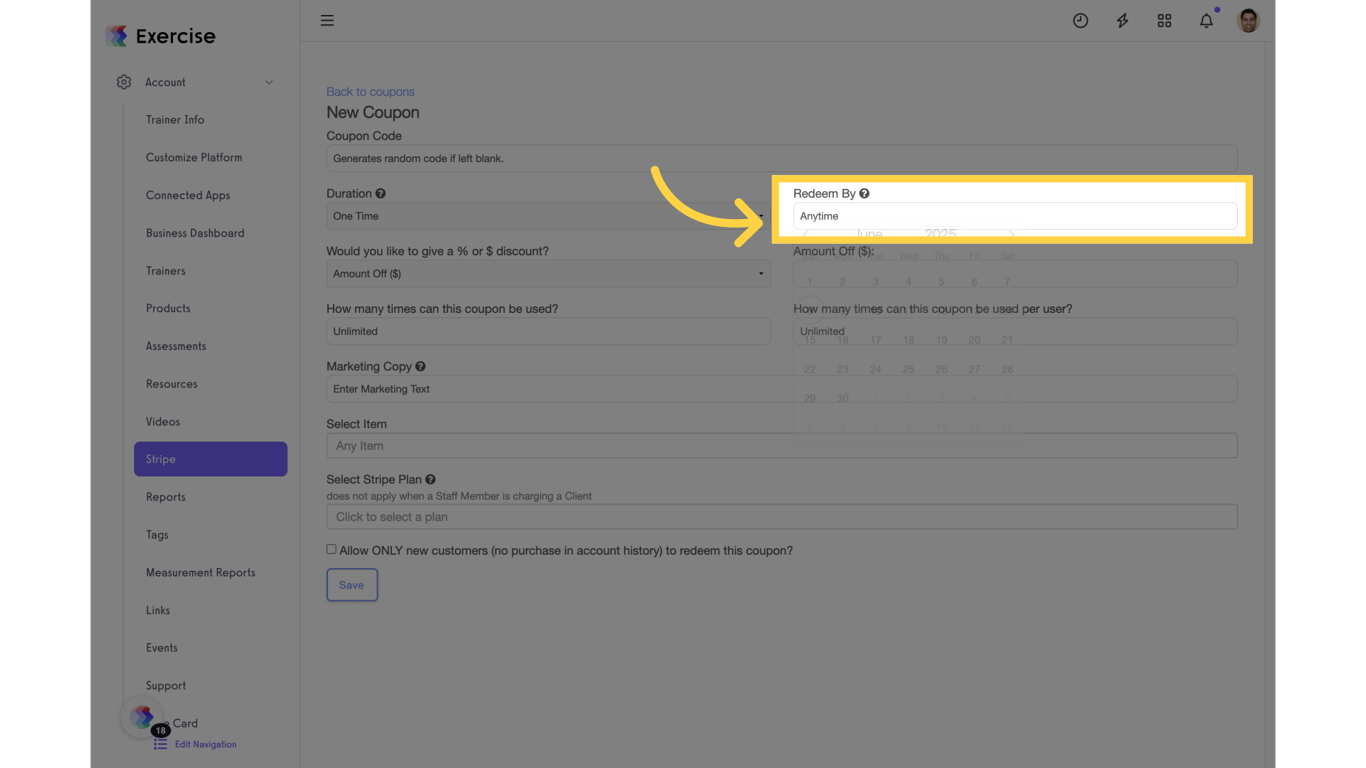The image size is (1366, 768).
Task: Click the Redeem By help icon
Action: 864,194
